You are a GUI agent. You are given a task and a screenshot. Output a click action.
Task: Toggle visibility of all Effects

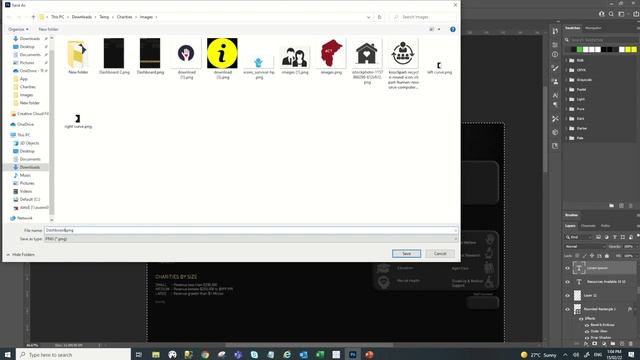[581, 319]
